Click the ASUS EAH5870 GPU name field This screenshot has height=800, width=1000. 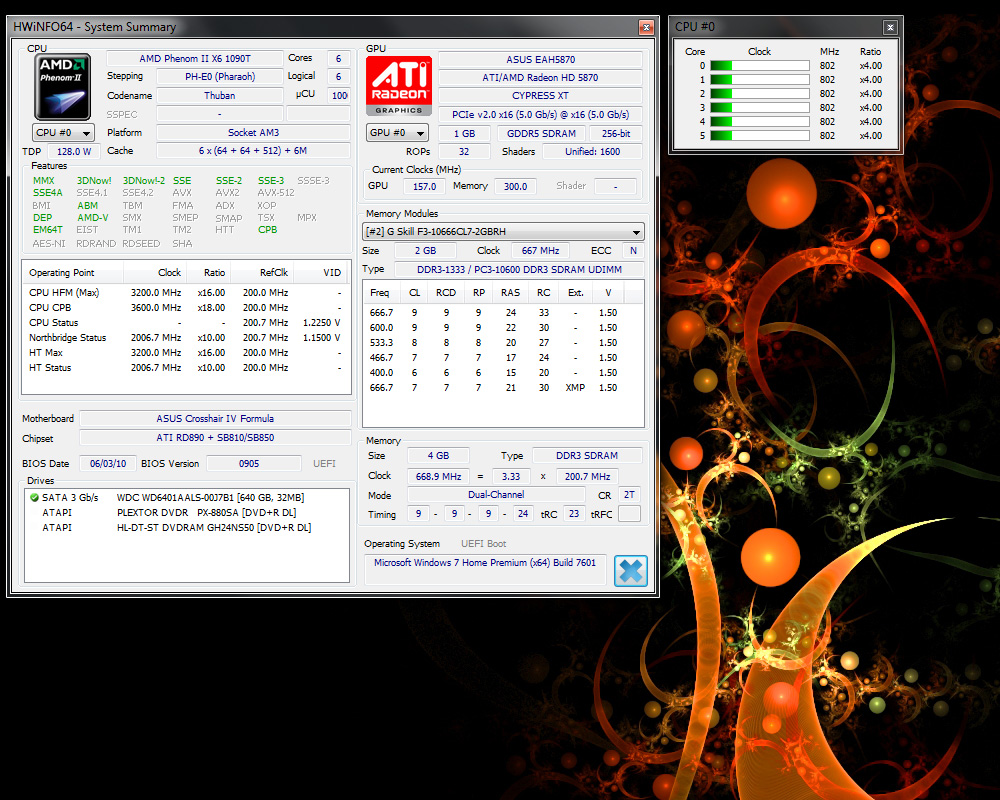tap(540, 59)
